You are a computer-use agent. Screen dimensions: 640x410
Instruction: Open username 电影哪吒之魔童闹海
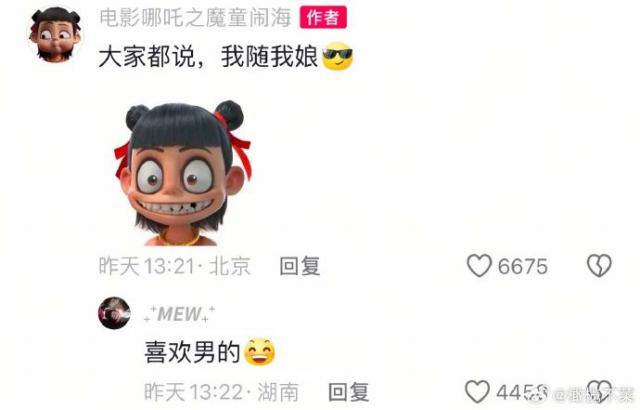[195, 18]
